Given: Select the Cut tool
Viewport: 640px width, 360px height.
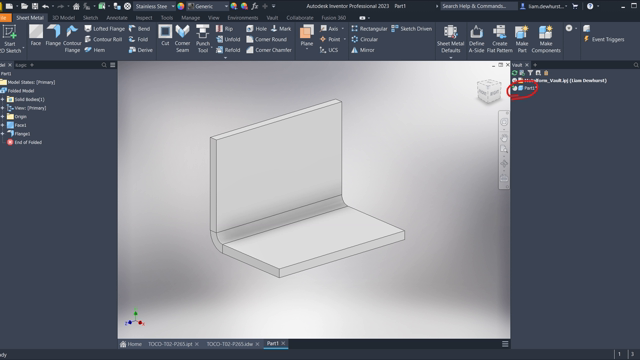Looking at the screenshot, I should (x=165, y=35).
